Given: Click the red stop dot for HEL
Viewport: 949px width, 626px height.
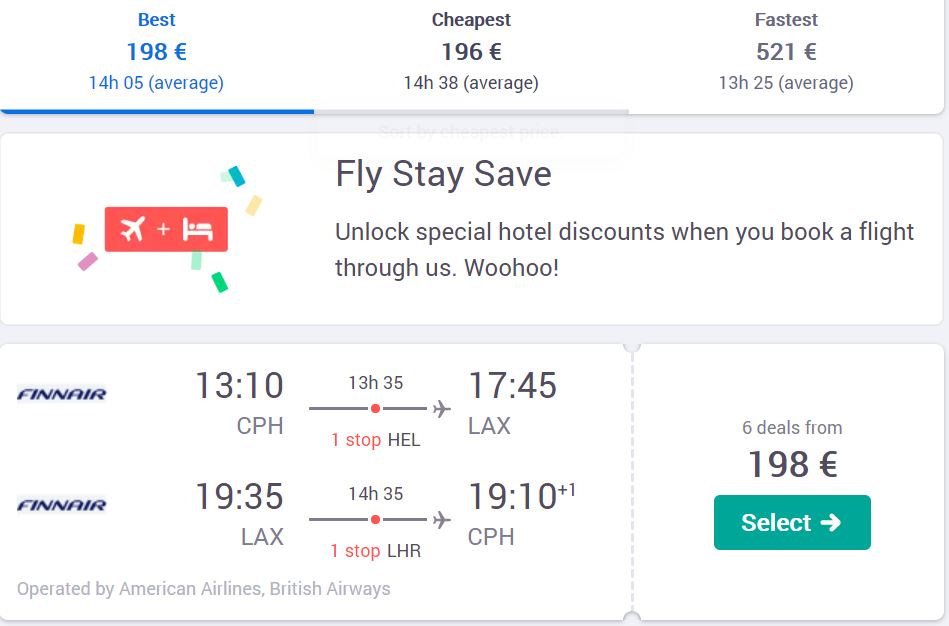Looking at the screenshot, I should pyautogui.click(x=375, y=409).
